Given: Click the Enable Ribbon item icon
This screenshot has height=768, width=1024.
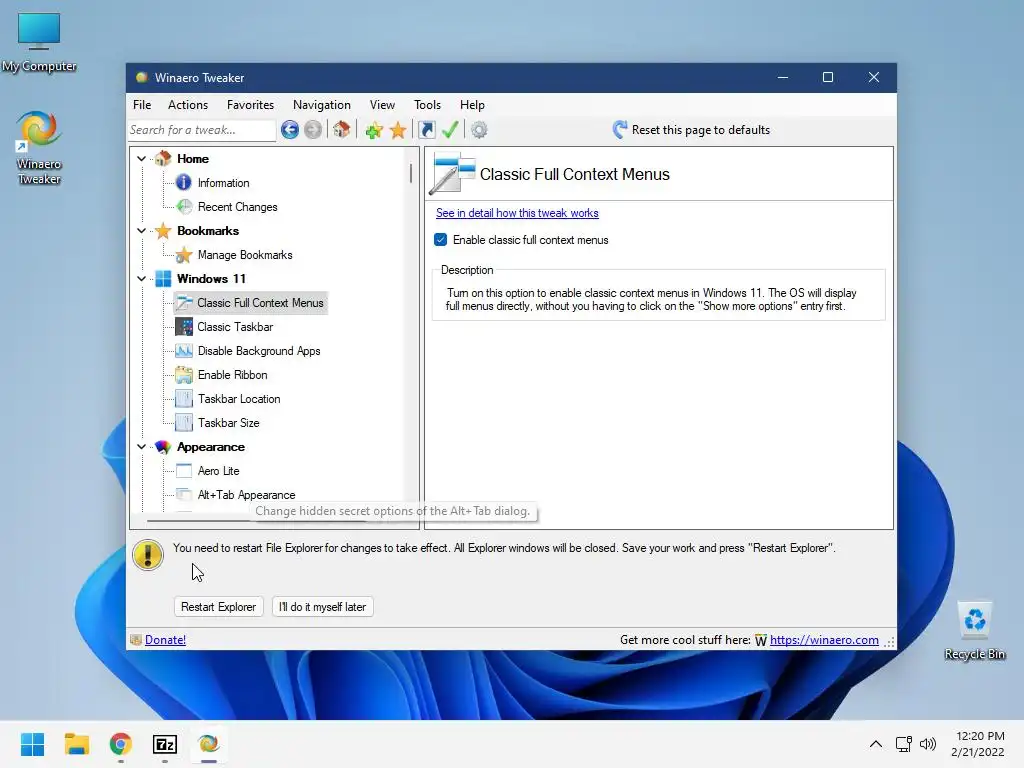Looking at the screenshot, I should pos(184,375).
